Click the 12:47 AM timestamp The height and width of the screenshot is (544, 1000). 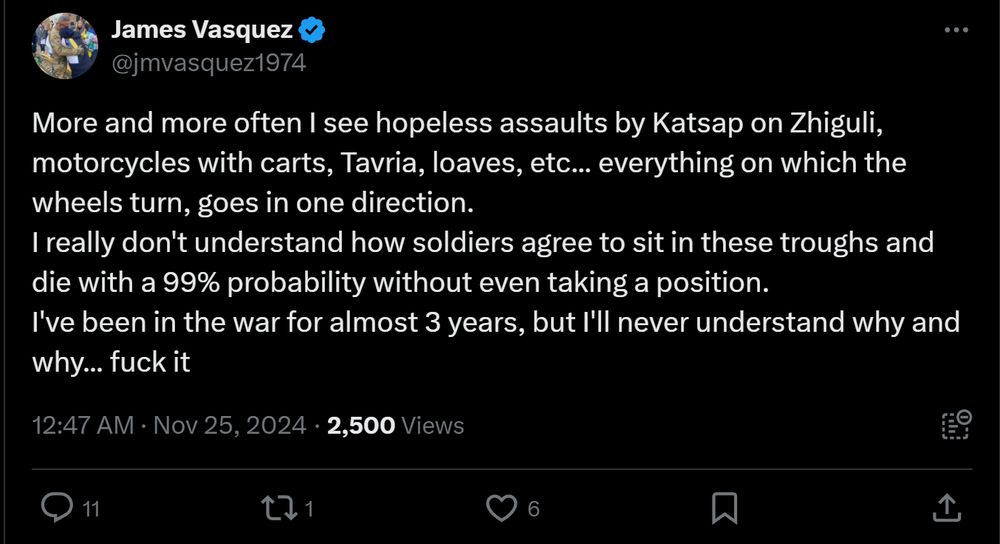tap(83, 425)
